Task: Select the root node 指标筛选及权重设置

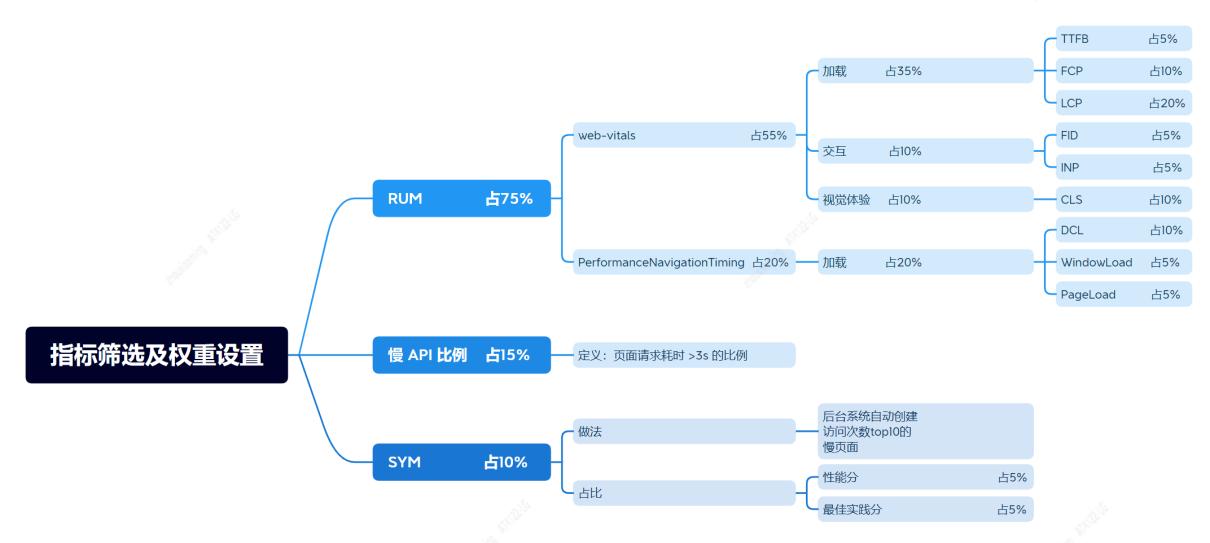Action: [157, 355]
